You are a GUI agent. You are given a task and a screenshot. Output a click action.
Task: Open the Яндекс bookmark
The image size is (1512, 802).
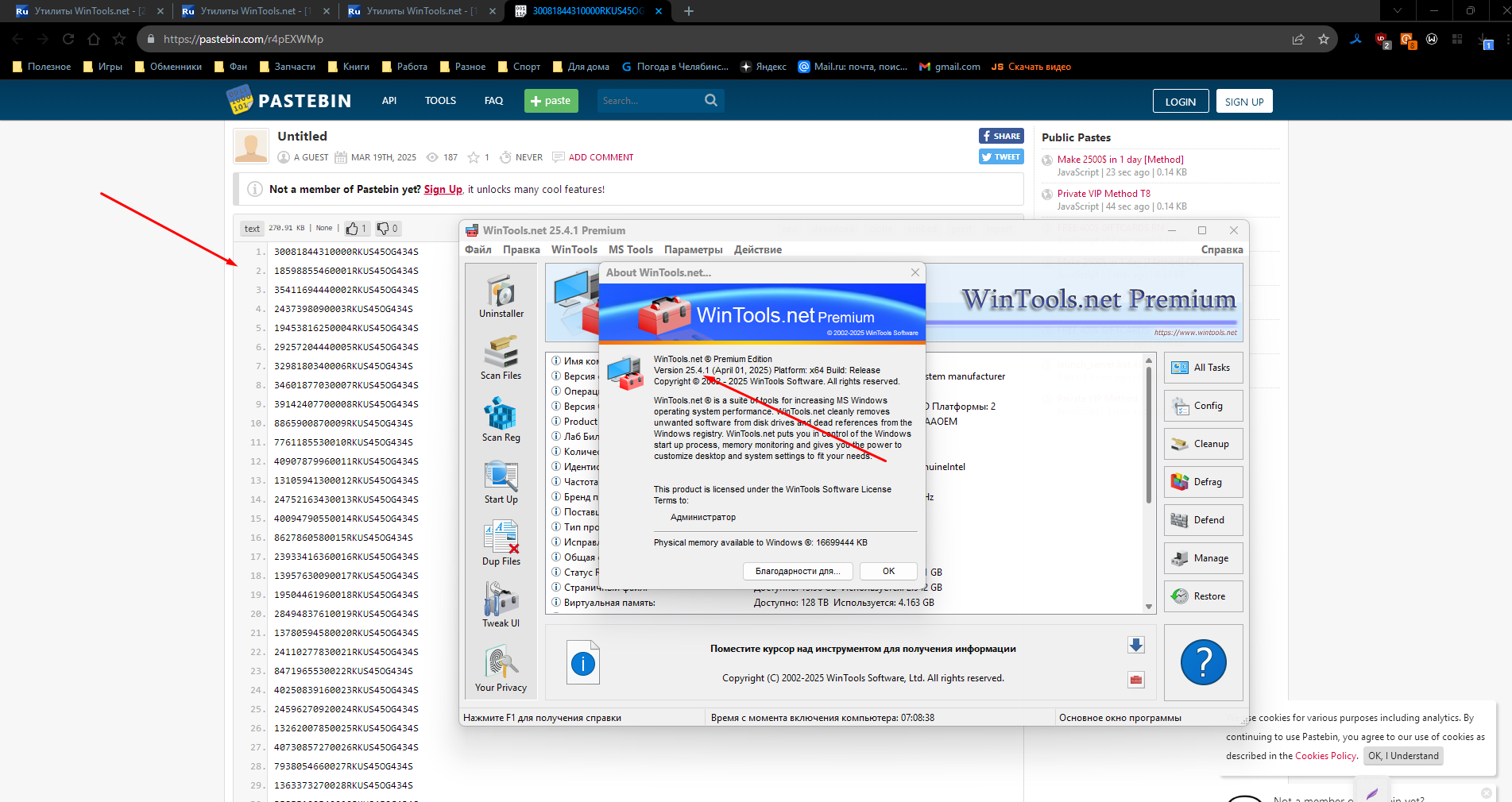pyautogui.click(x=764, y=67)
